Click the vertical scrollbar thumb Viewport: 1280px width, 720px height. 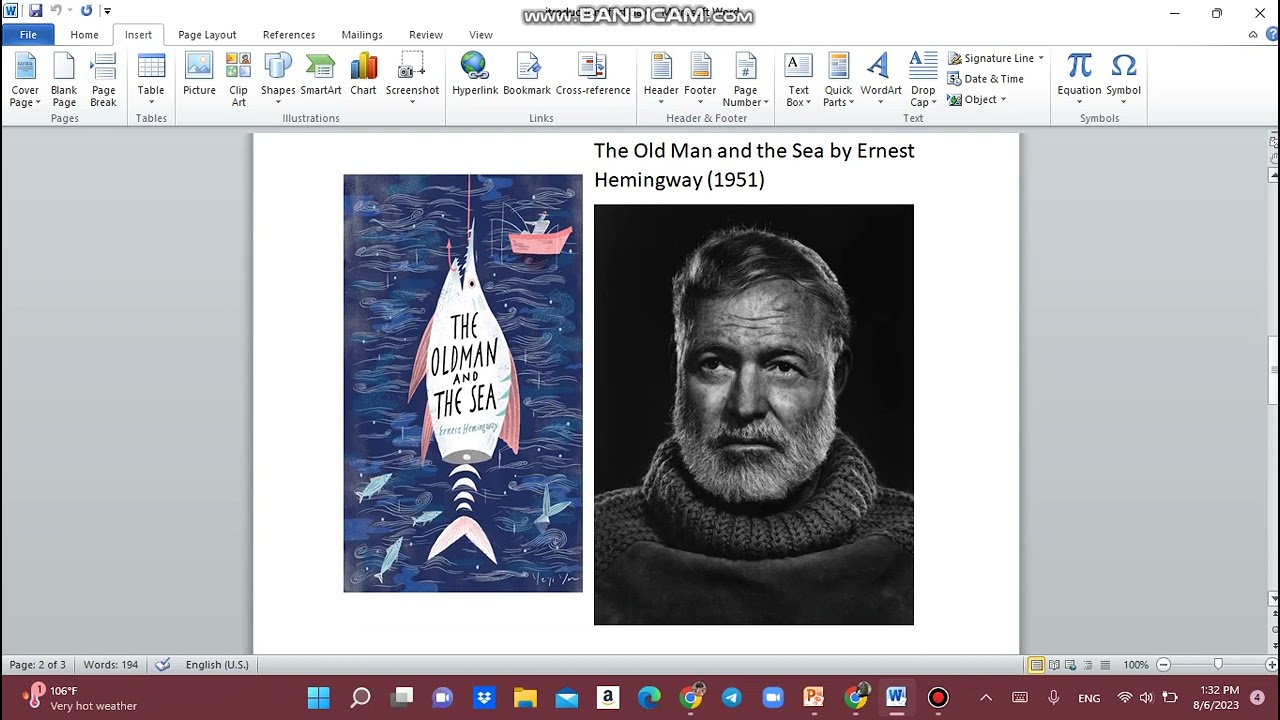click(x=1273, y=370)
